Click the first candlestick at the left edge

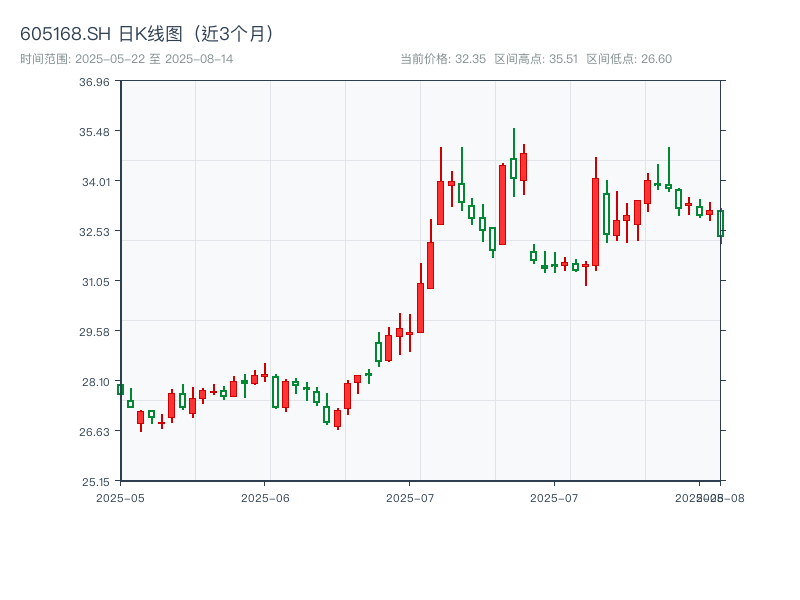point(120,389)
